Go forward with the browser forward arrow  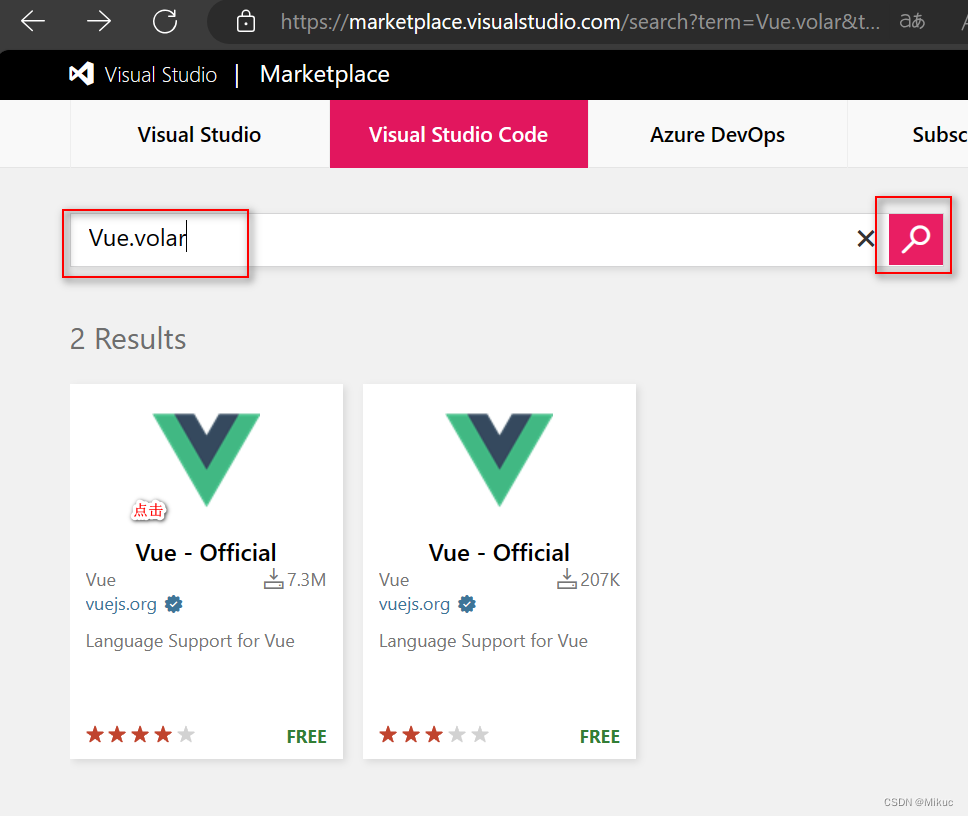[x=99, y=22]
